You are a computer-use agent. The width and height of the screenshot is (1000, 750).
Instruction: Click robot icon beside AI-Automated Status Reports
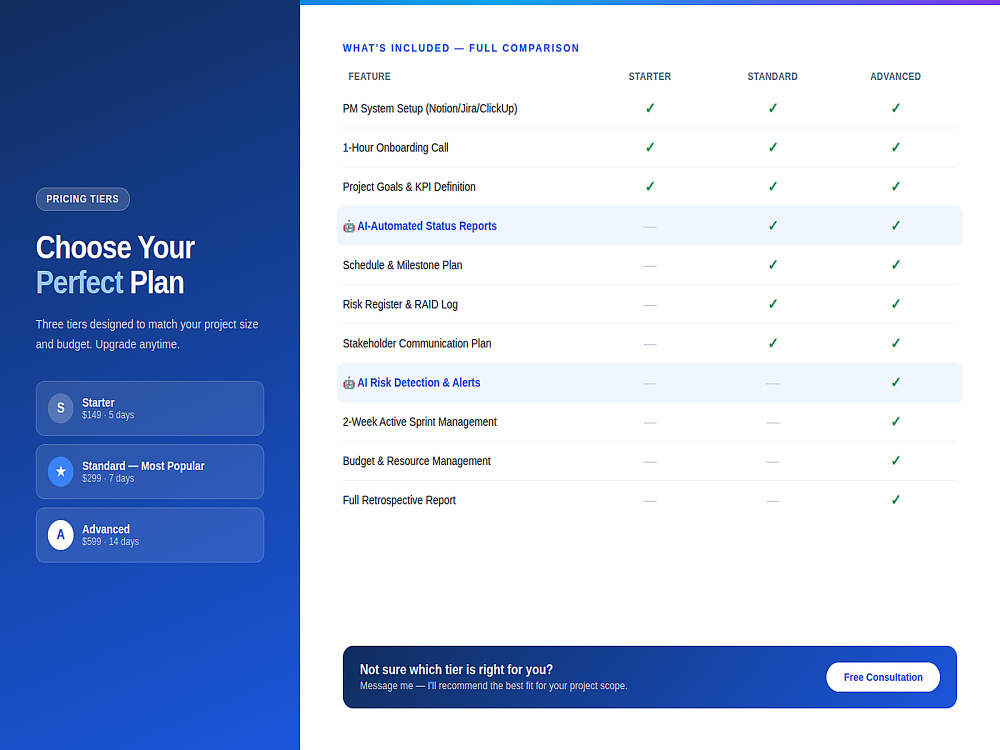coord(349,226)
